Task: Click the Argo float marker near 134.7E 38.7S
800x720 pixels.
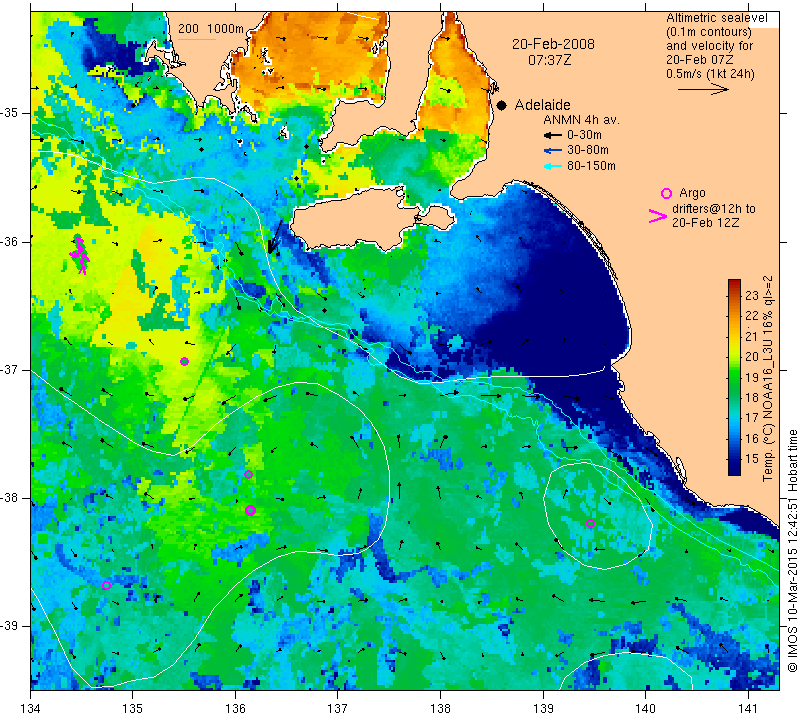Action: coord(106,585)
